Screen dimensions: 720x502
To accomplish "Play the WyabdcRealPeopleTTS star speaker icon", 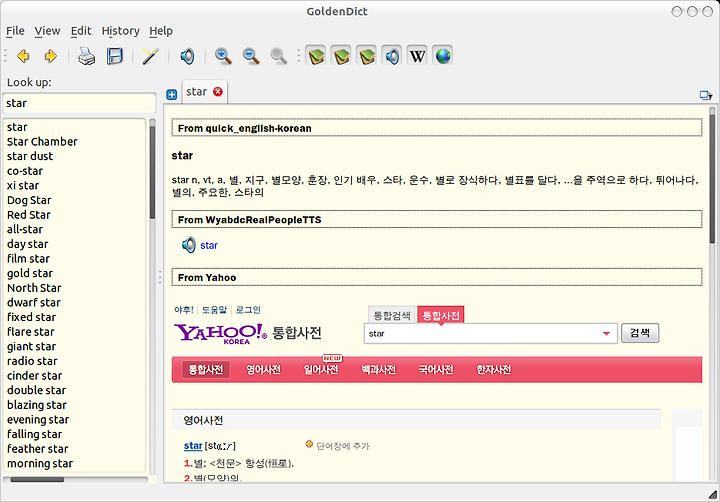I will pos(188,245).
